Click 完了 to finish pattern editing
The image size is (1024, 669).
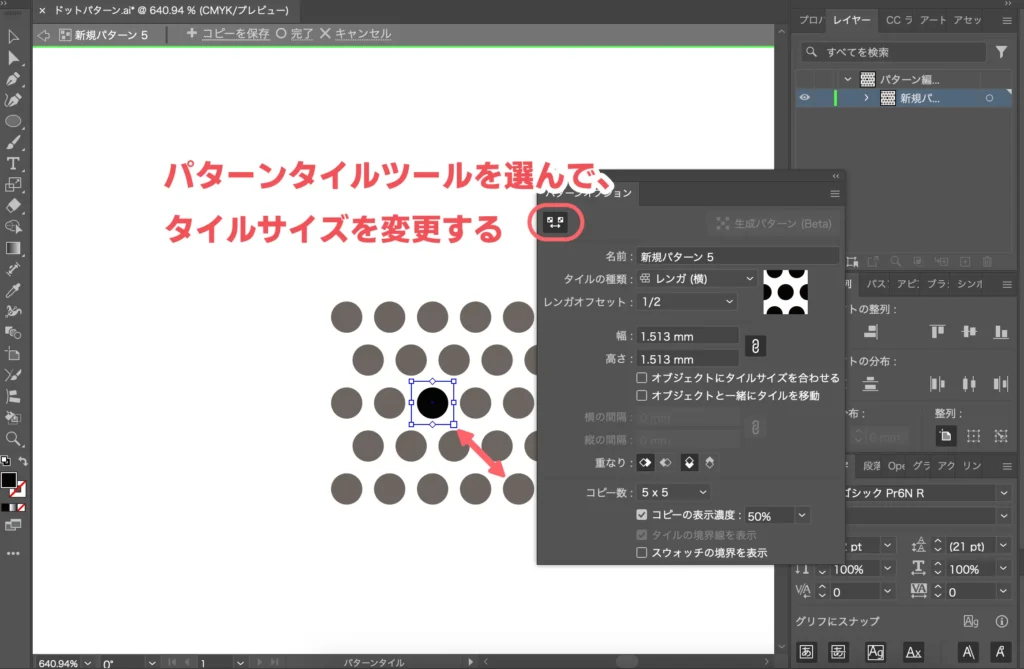click(295, 34)
